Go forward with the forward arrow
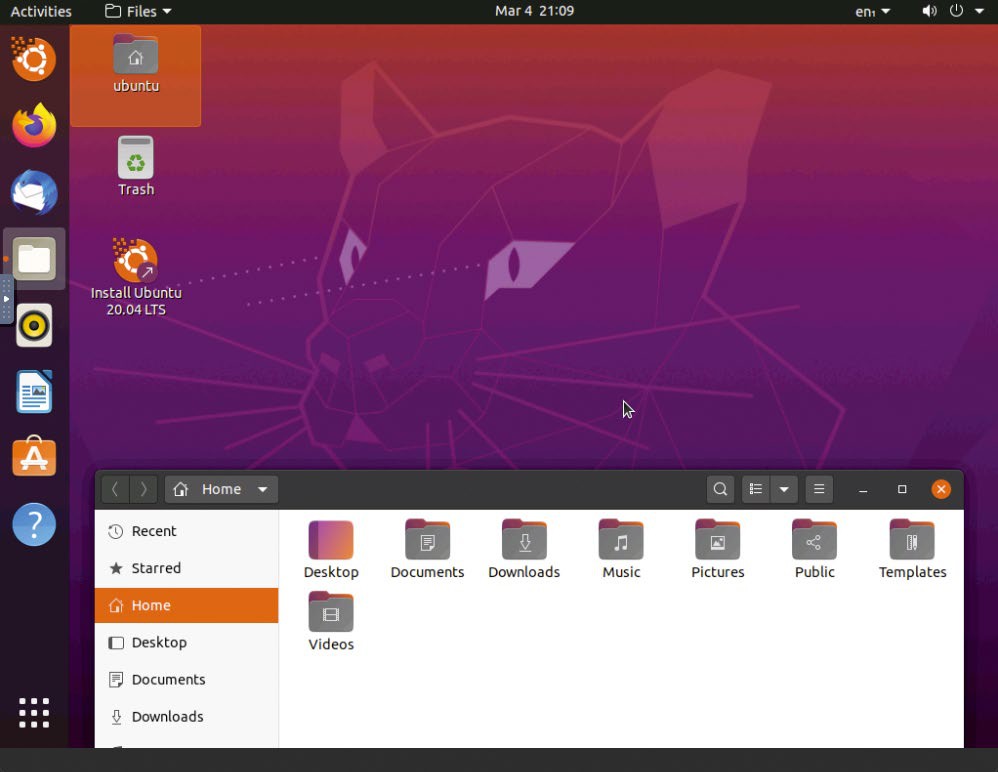This screenshot has height=772, width=998. tap(143, 489)
